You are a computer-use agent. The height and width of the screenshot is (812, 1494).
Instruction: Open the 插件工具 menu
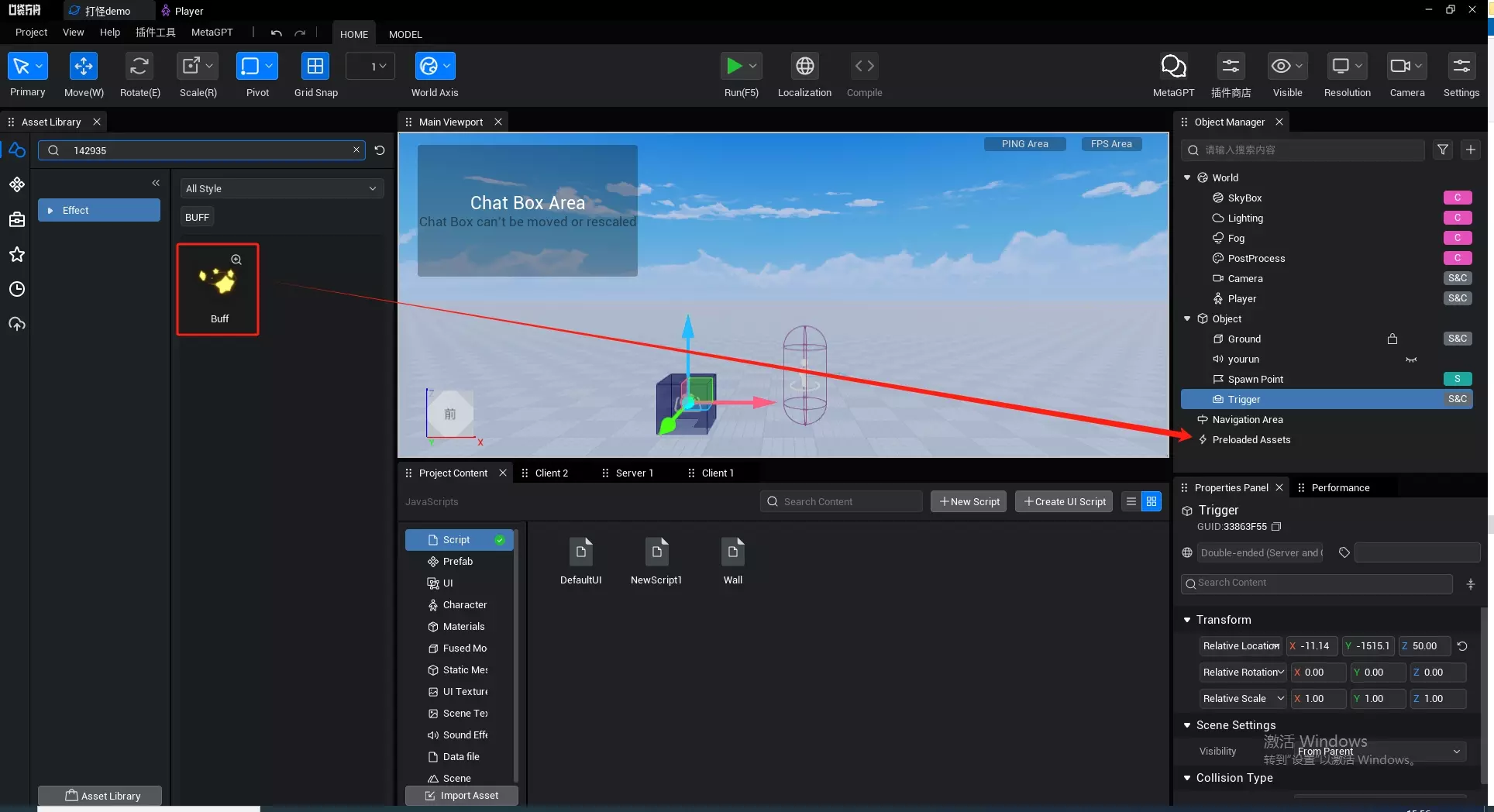click(155, 33)
